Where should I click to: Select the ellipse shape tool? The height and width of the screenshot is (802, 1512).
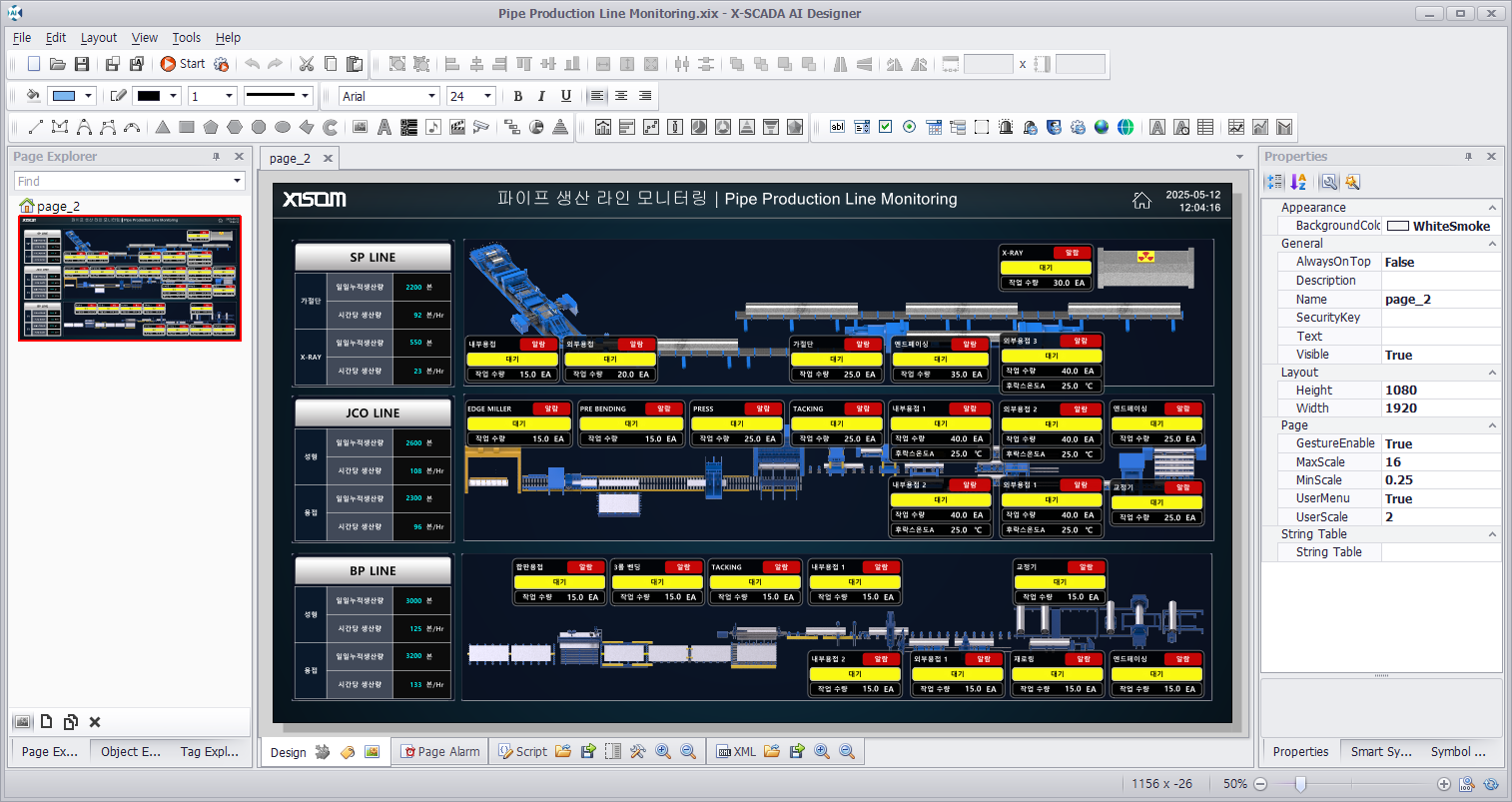(283, 127)
